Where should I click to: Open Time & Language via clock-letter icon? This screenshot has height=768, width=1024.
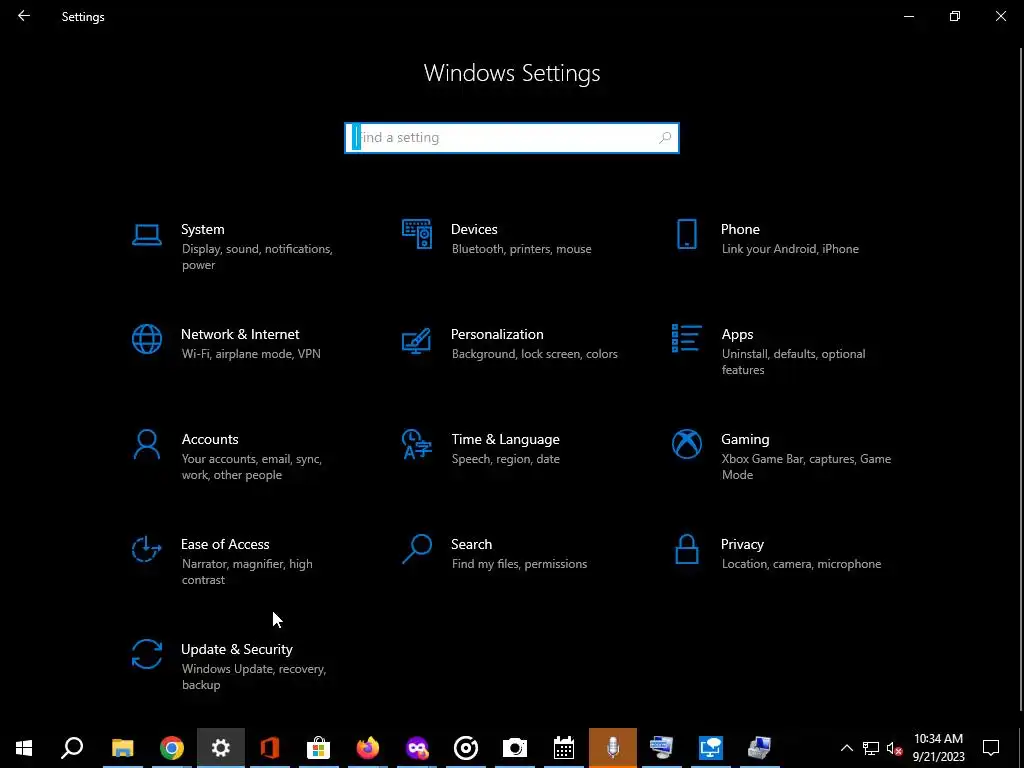pyautogui.click(x=417, y=444)
